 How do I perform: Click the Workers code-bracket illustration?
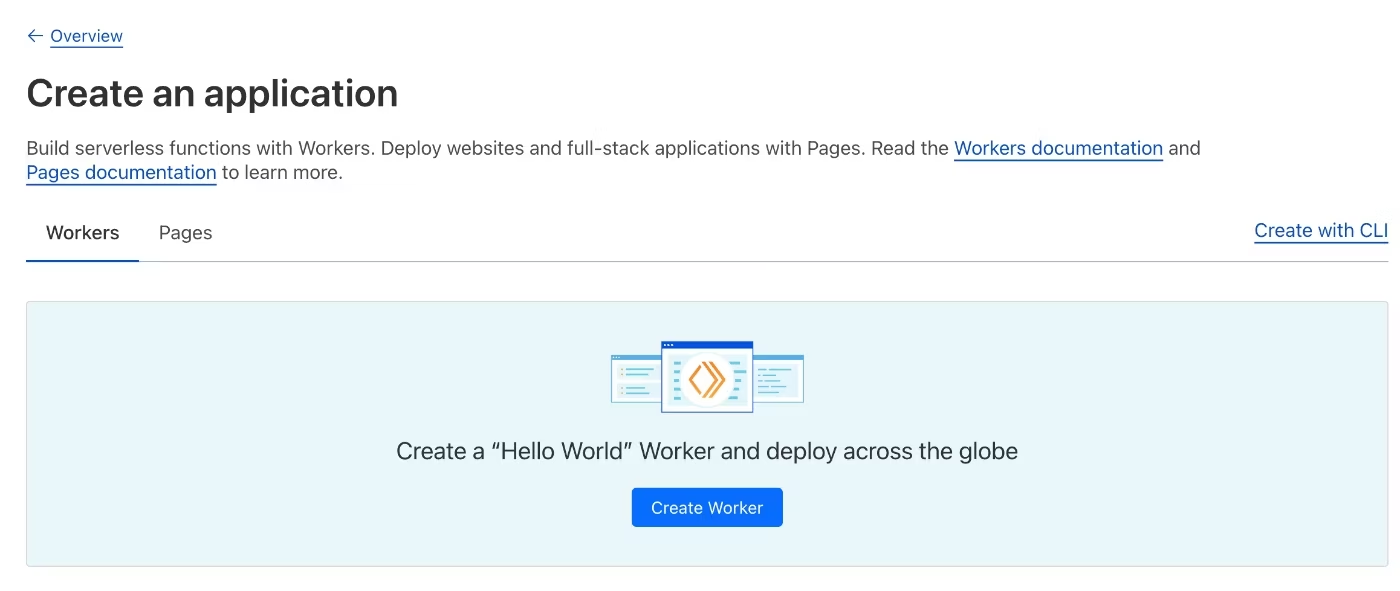pos(707,377)
